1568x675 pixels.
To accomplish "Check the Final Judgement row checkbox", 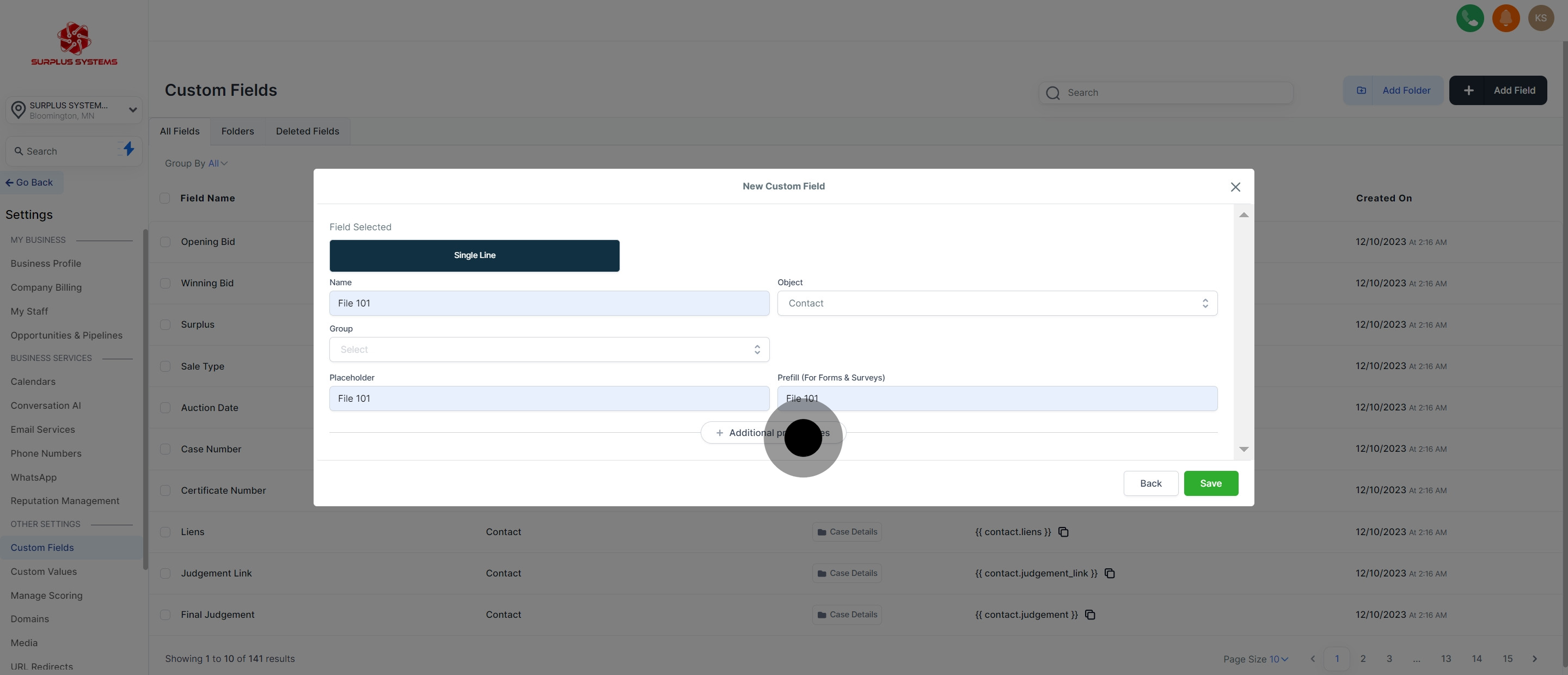I will tap(165, 615).
